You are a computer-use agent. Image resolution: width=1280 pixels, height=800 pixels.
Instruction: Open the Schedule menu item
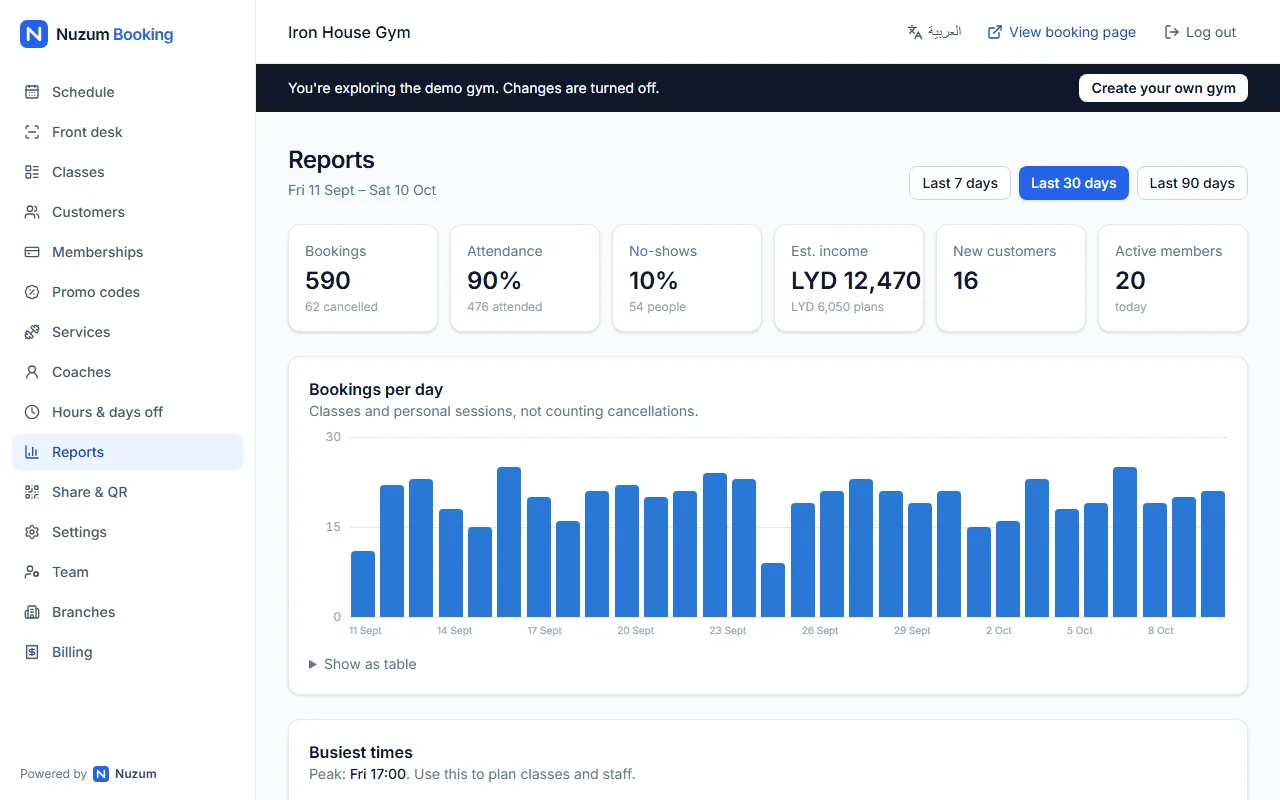[x=127, y=92]
